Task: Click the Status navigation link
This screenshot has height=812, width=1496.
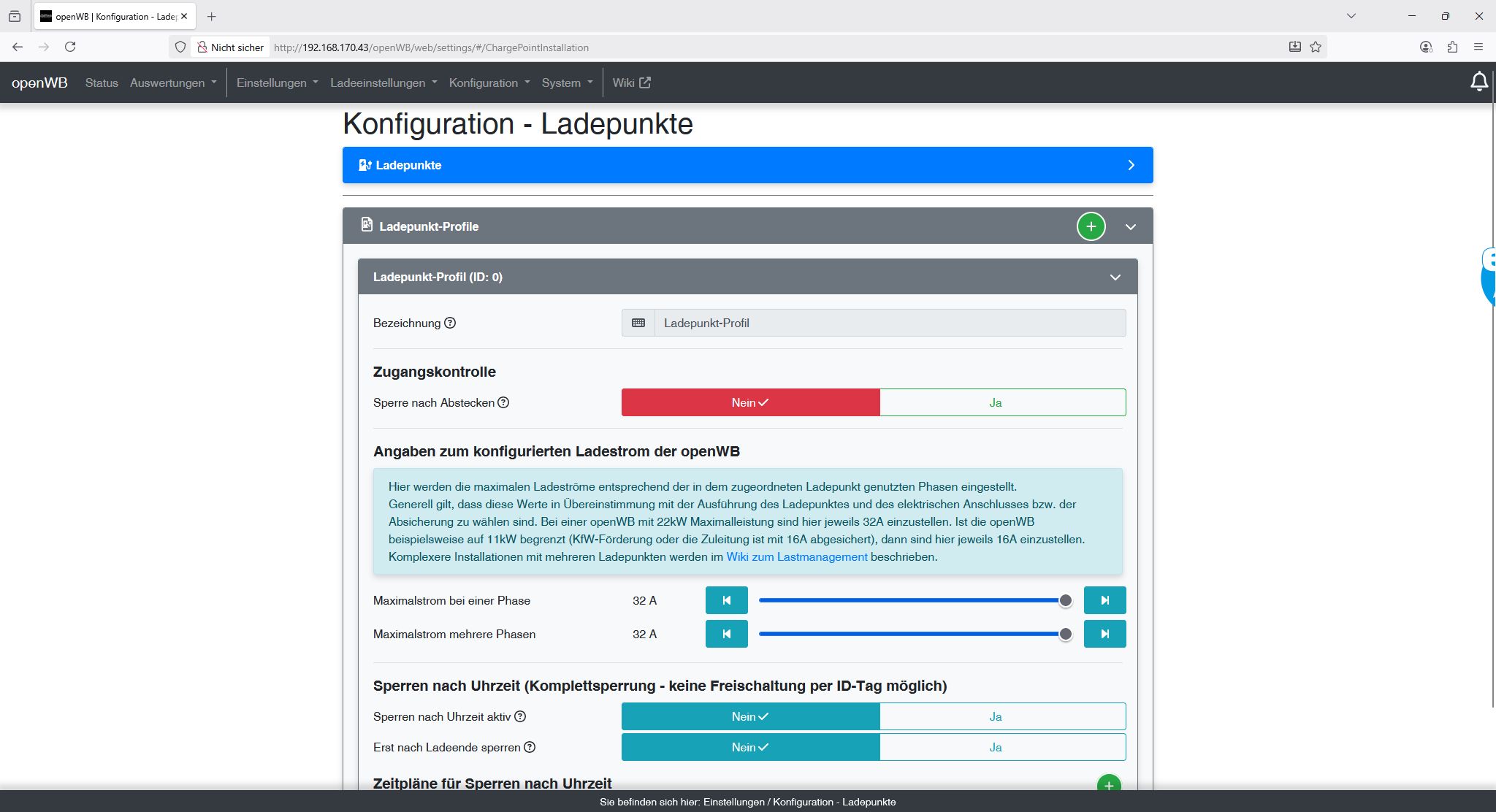Action: (102, 83)
